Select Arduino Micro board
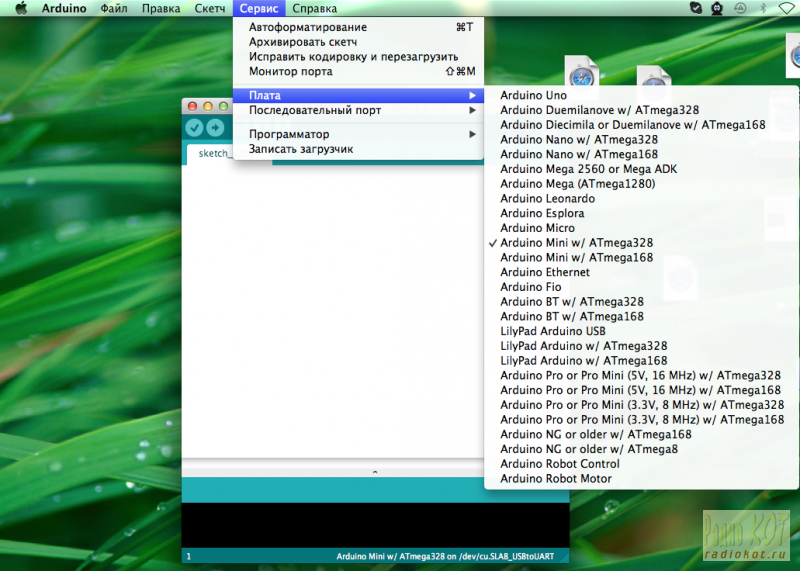This screenshot has width=800, height=571. point(641,228)
